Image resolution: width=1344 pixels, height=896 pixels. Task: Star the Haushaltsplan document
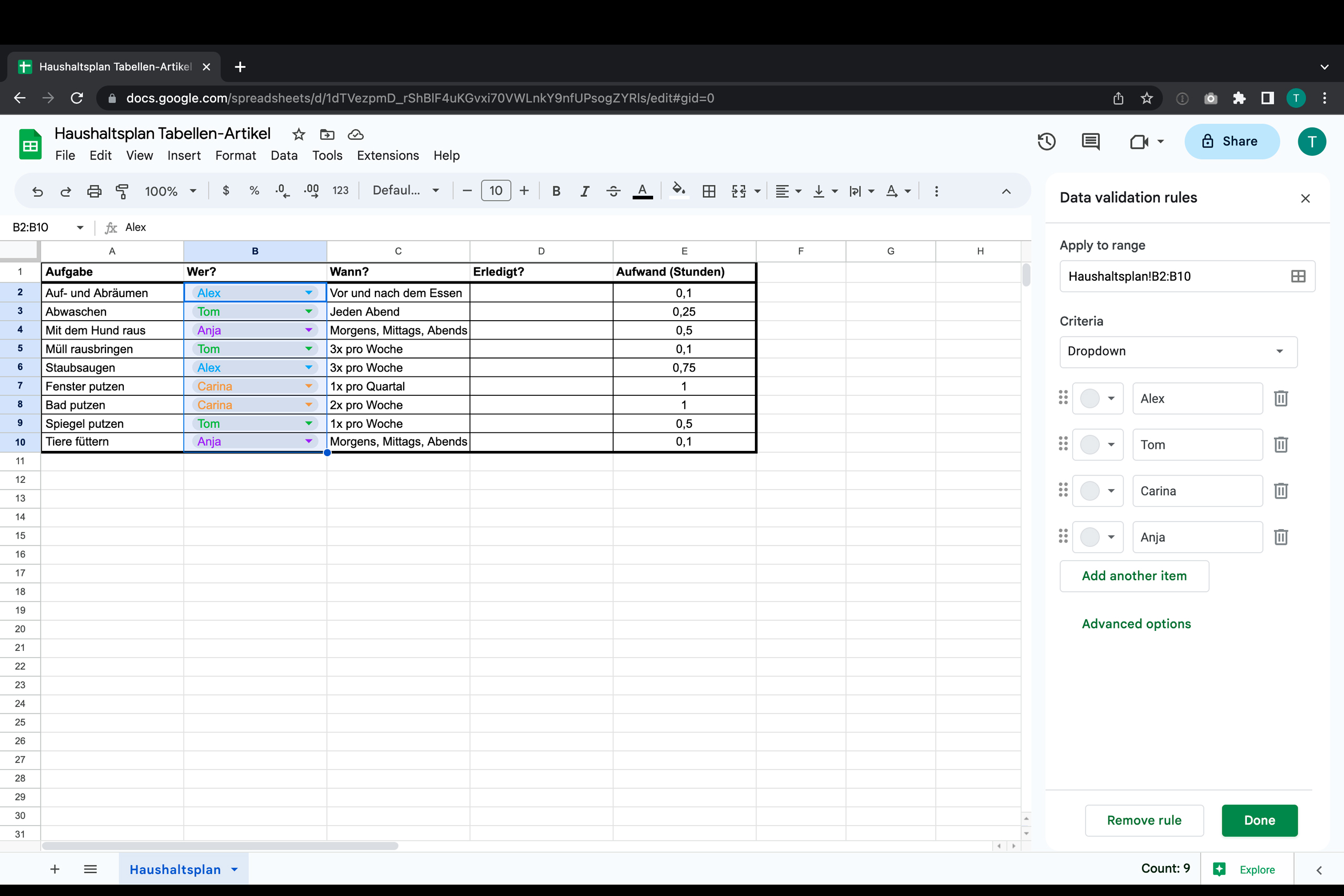[299, 134]
